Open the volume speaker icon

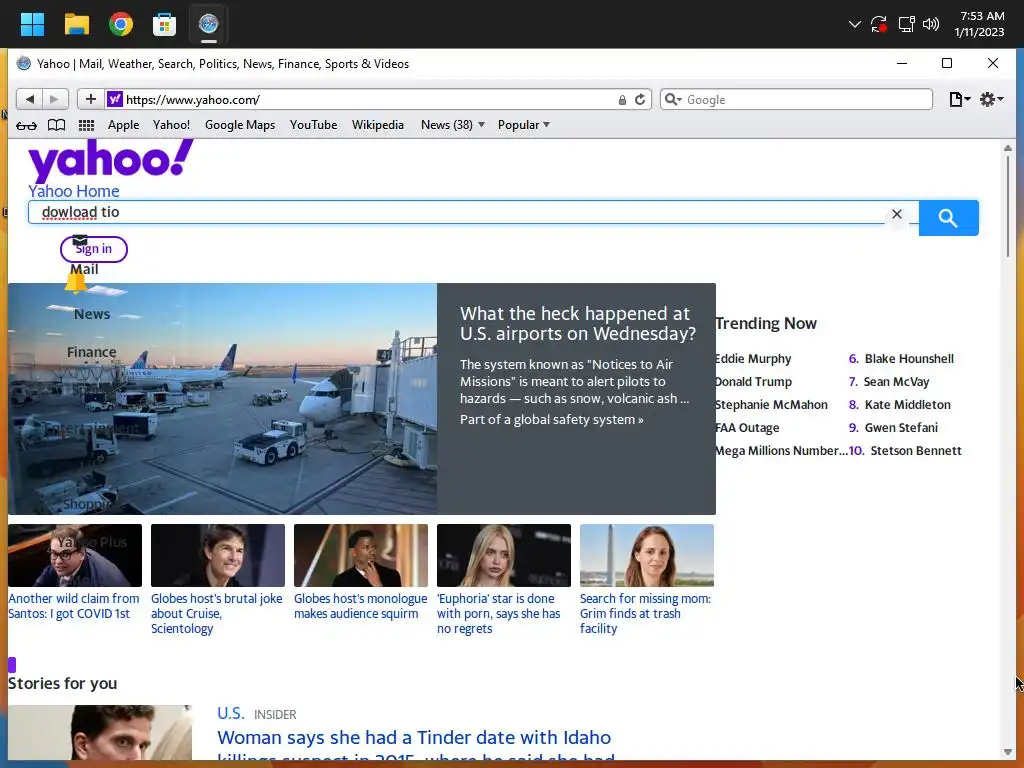click(x=931, y=24)
